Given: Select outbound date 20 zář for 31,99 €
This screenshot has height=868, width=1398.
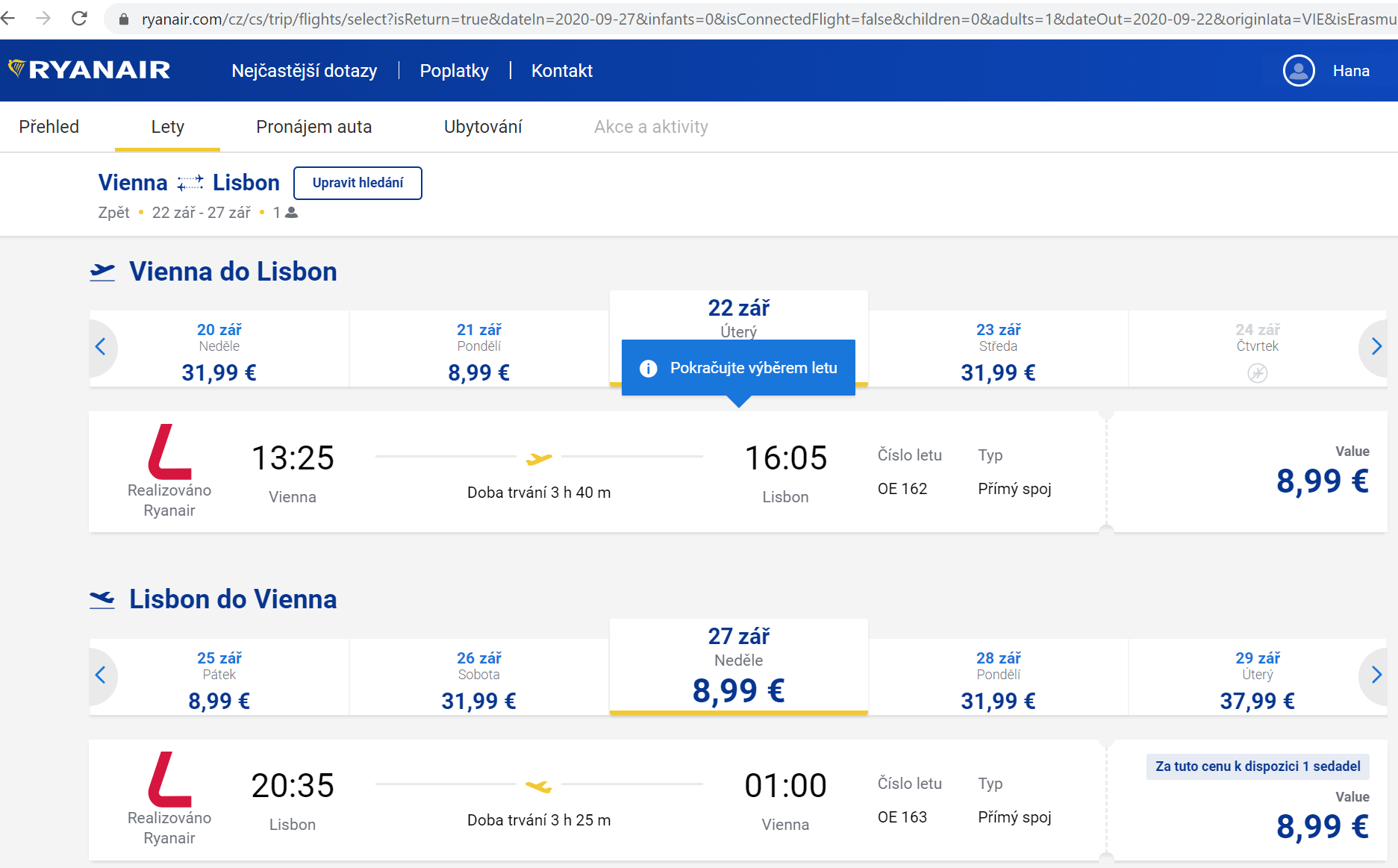Looking at the screenshot, I should coord(219,349).
